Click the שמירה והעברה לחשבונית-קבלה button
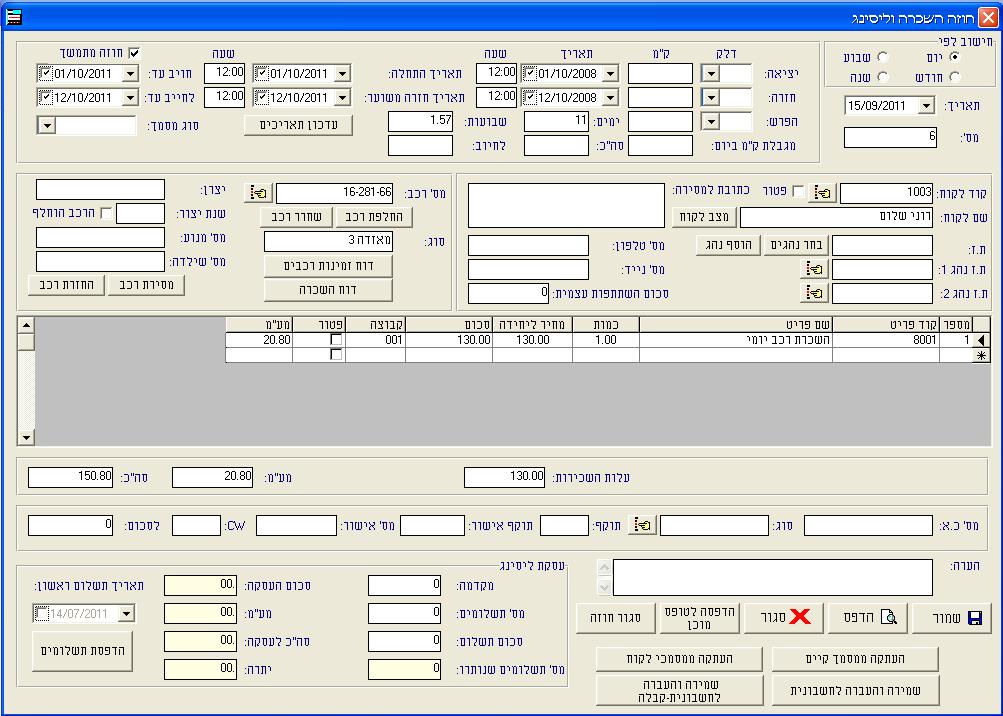This screenshot has width=1003, height=716. (x=679, y=690)
